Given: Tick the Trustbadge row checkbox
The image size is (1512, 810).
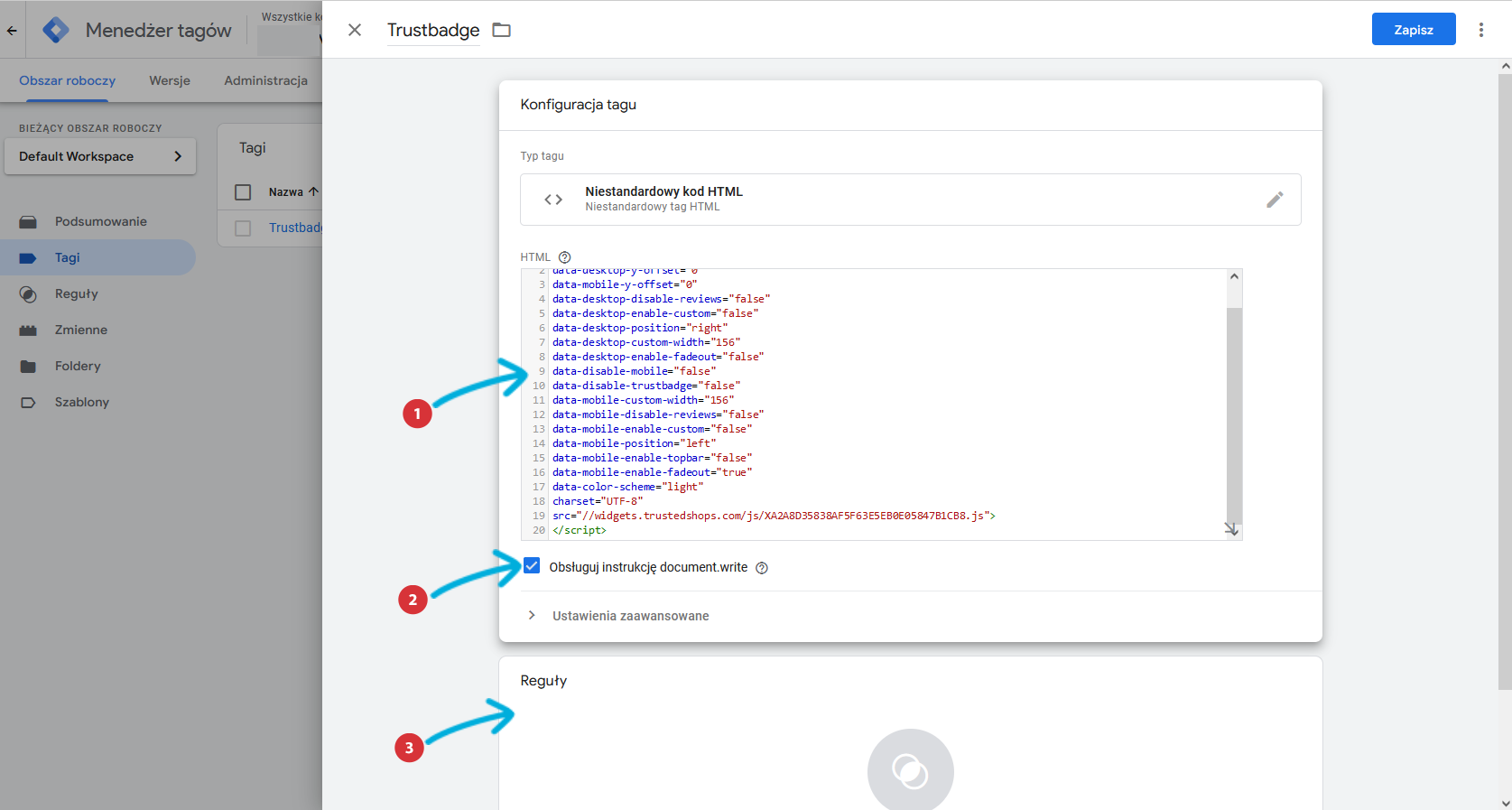Looking at the screenshot, I should (243, 228).
